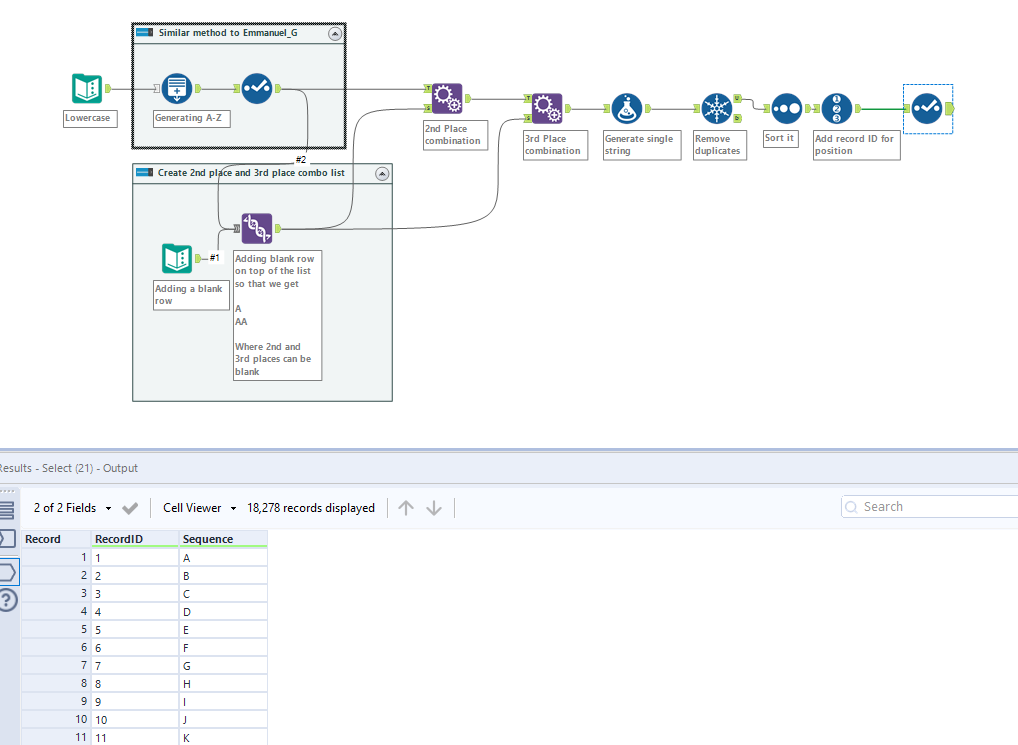This screenshot has height=745, width=1018.
Task: Click the Remove duplicates Unique tool
Action: click(719, 108)
